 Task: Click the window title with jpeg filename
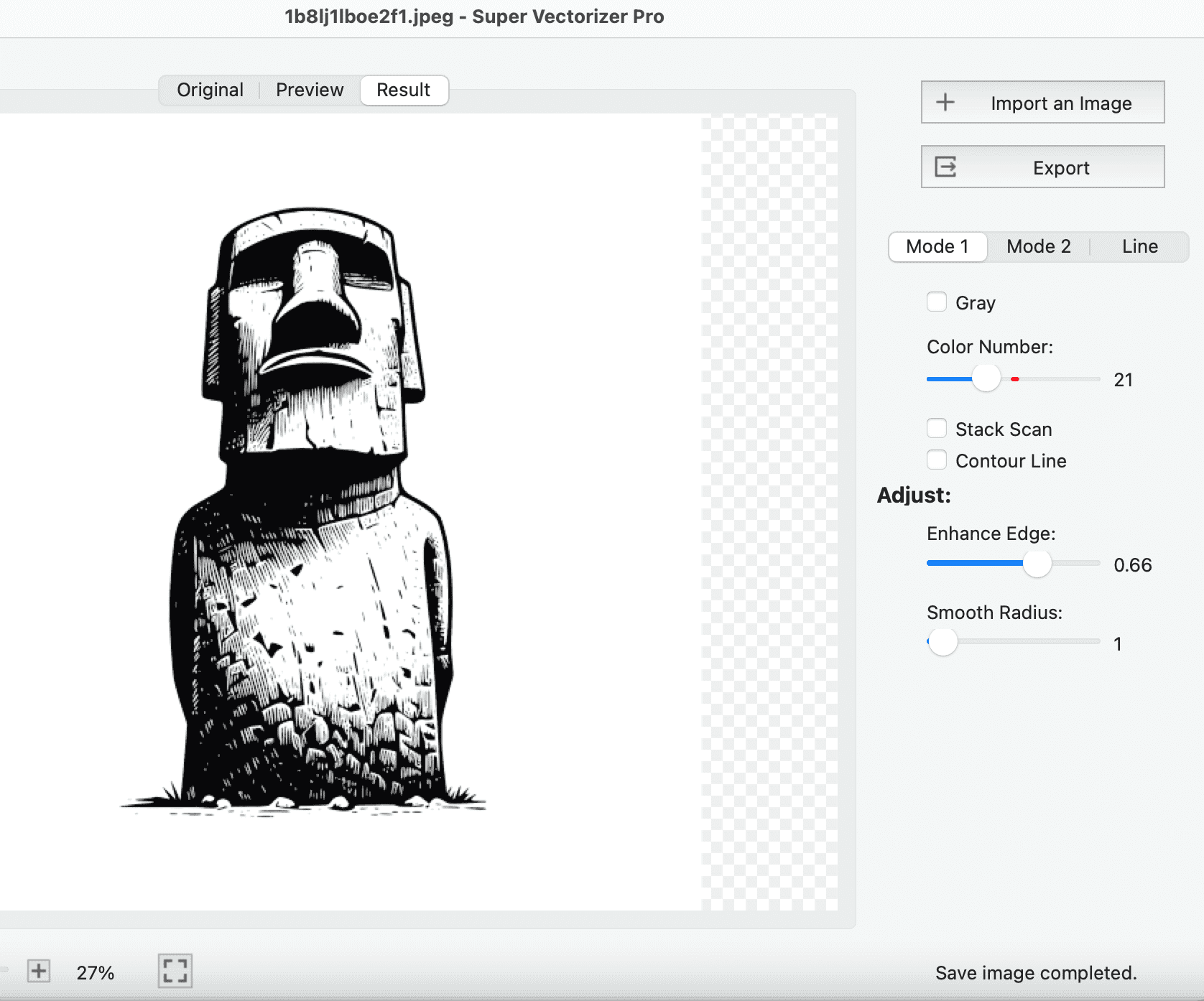[x=474, y=17]
